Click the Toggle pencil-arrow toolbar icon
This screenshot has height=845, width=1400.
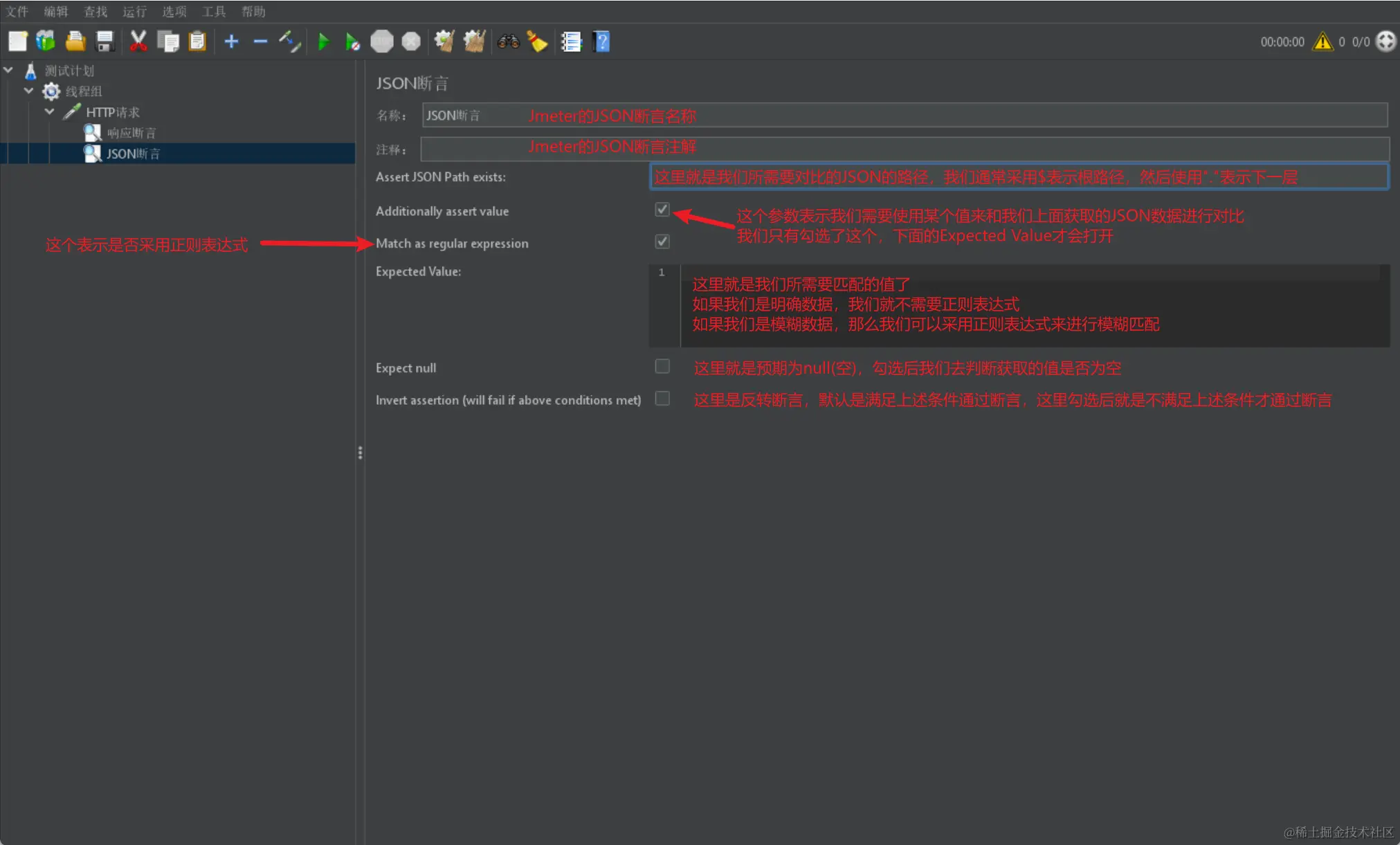(290, 42)
